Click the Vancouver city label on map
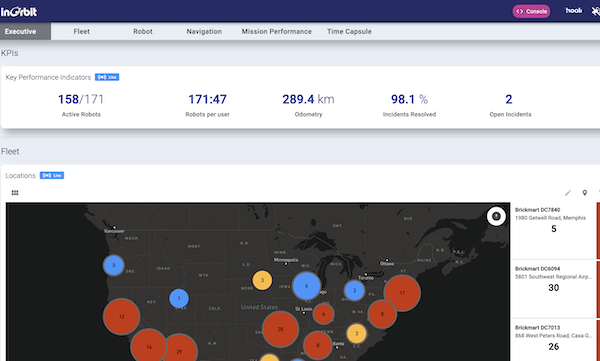 pyautogui.click(x=114, y=231)
